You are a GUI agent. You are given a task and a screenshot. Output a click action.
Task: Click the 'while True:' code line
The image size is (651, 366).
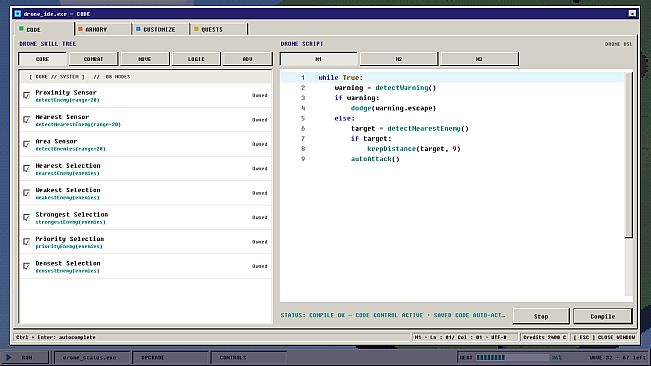pos(340,78)
